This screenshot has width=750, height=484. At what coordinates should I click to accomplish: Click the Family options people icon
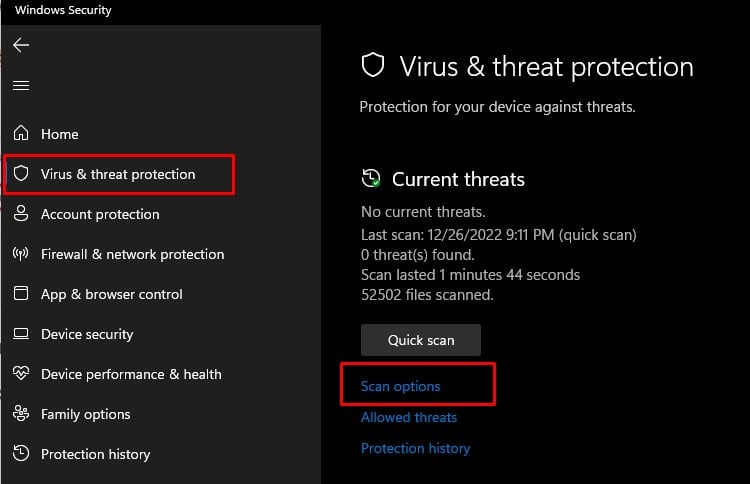(x=21, y=414)
